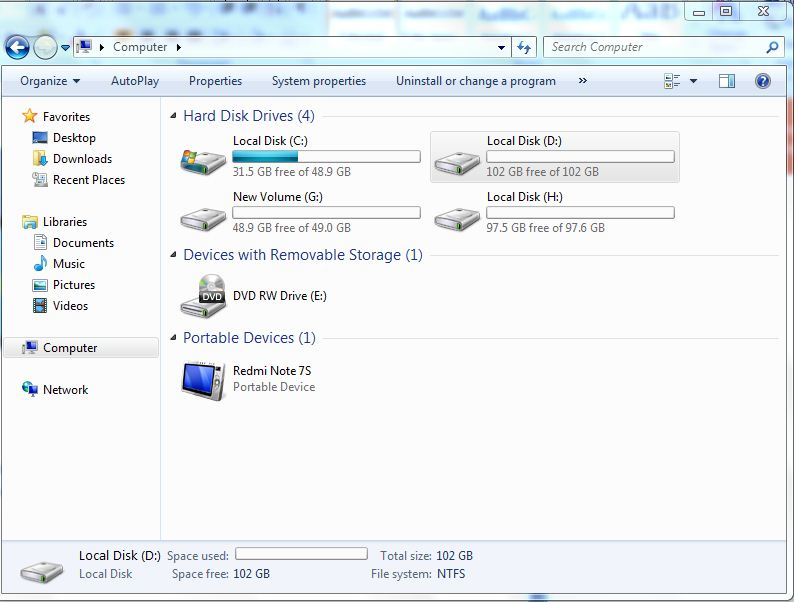Show more toolbar commands via chevron
Image resolution: width=794 pixels, height=602 pixels.
coord(582,81)
